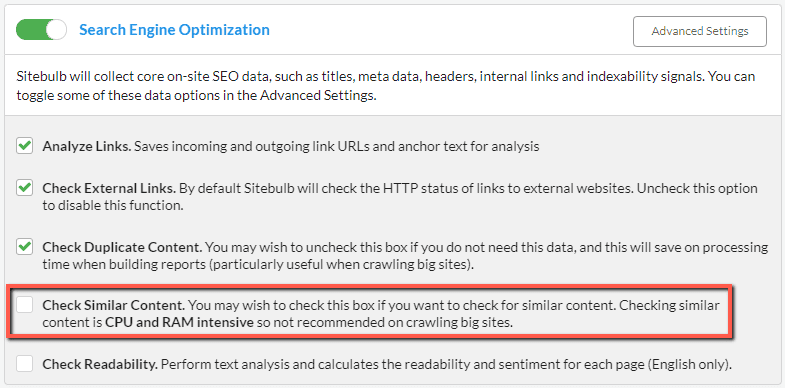Viewport: 785px width, 388px height.
Task: Toggle off the Search Engine Optimization switch
Action: tap(41, 30)
